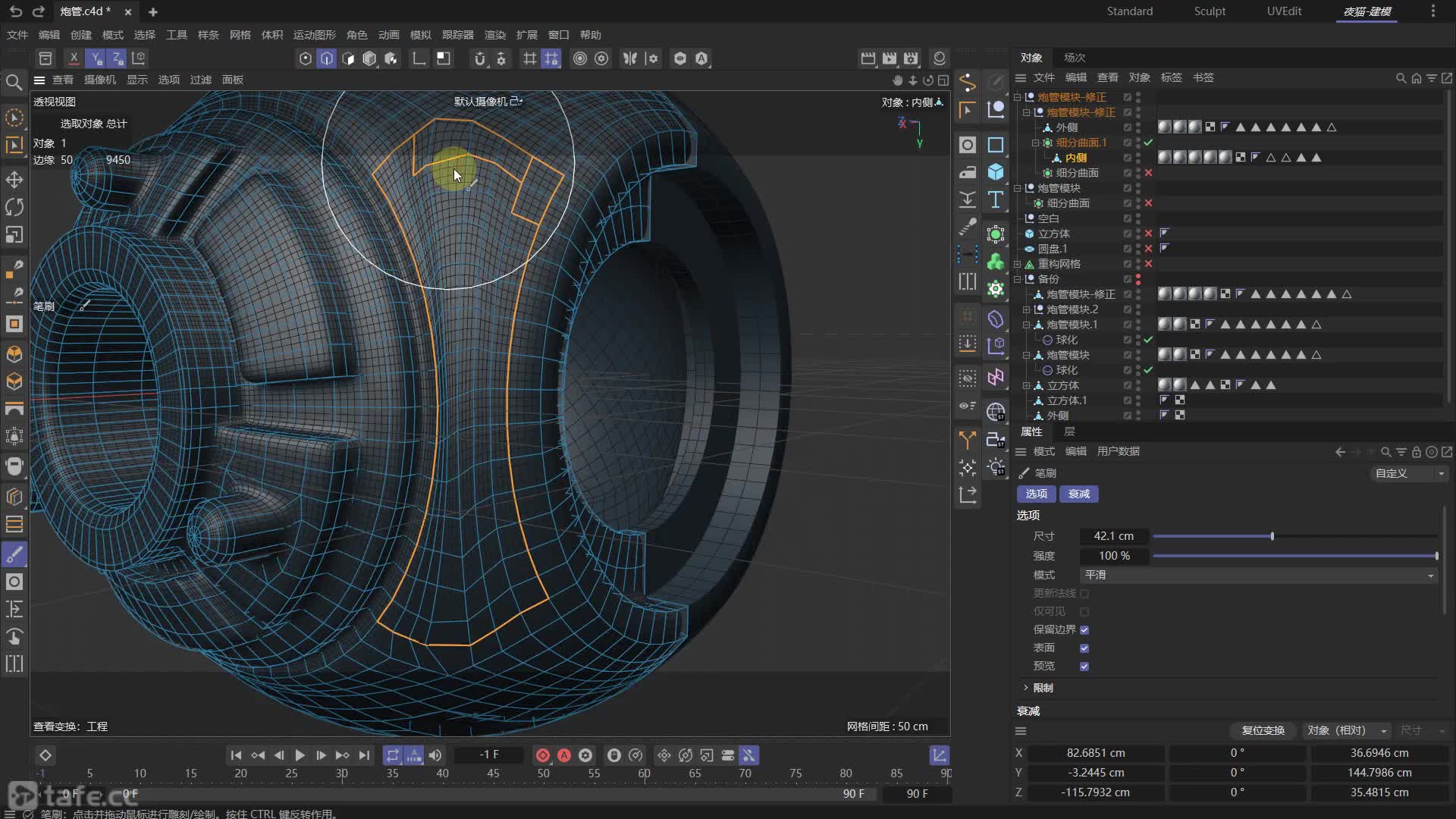Collapse the 备份 tree node
Viewport: 1456px width, 819px height.
[1018, 279]
